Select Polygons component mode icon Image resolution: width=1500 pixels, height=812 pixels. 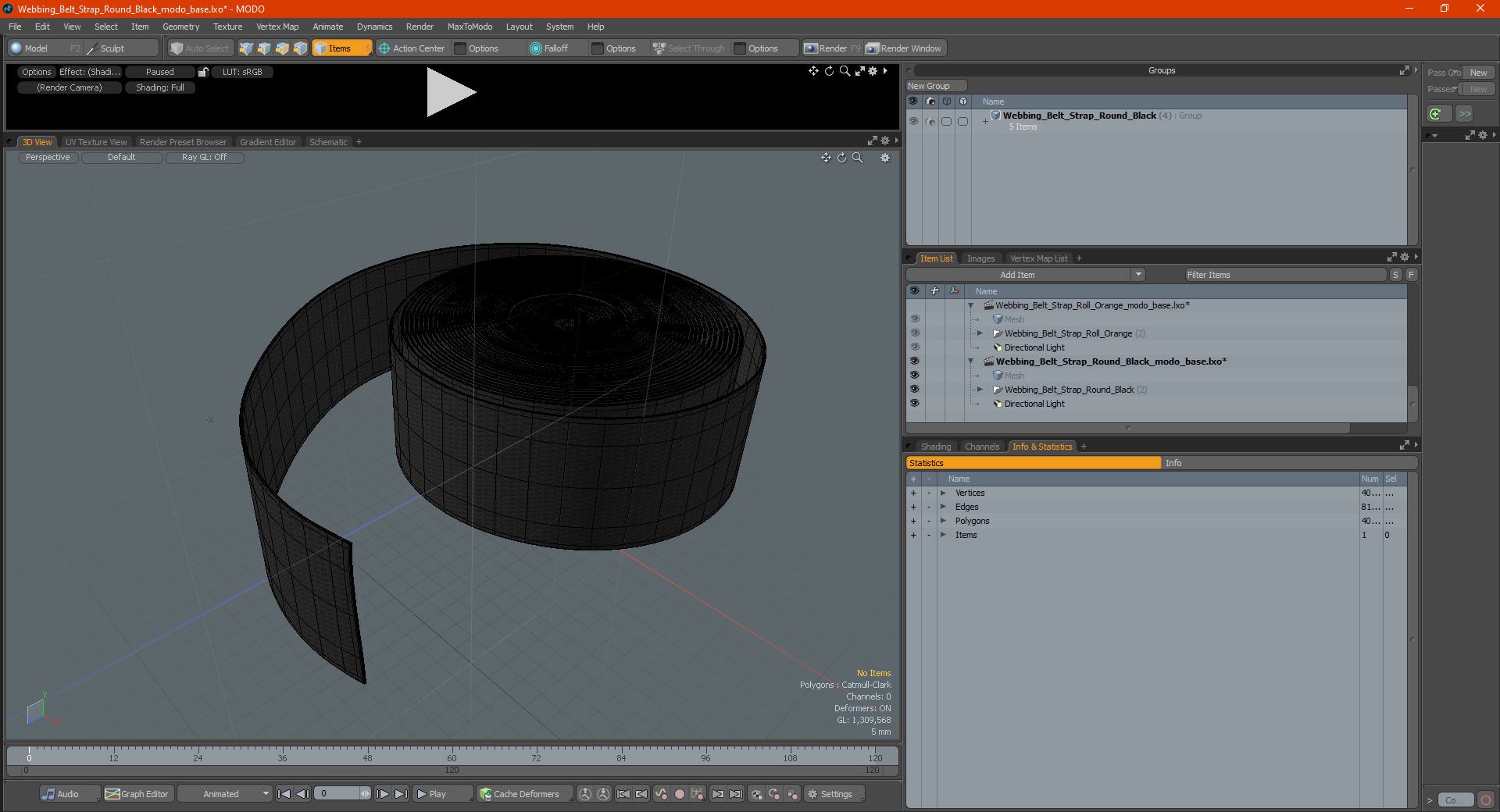click(x=282, y=48)
